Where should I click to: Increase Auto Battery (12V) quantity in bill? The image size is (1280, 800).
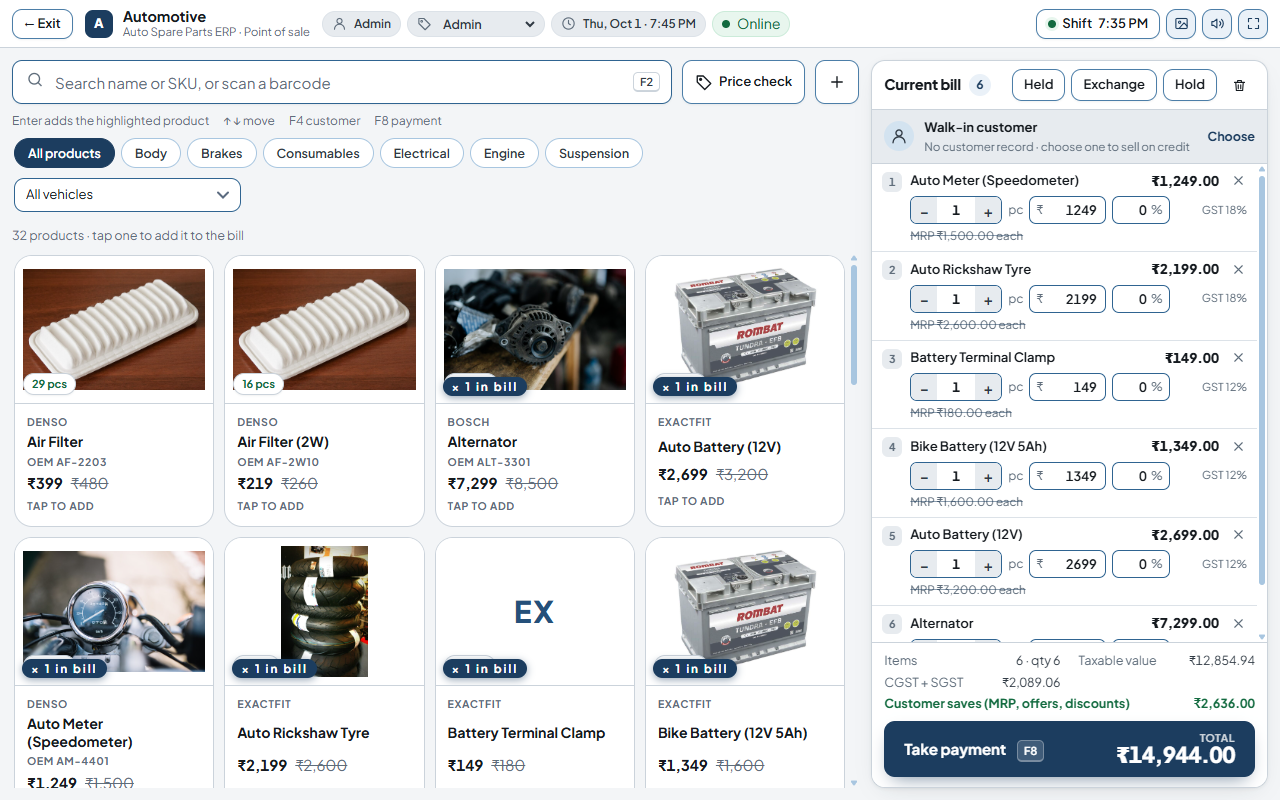tap(988, 564)
